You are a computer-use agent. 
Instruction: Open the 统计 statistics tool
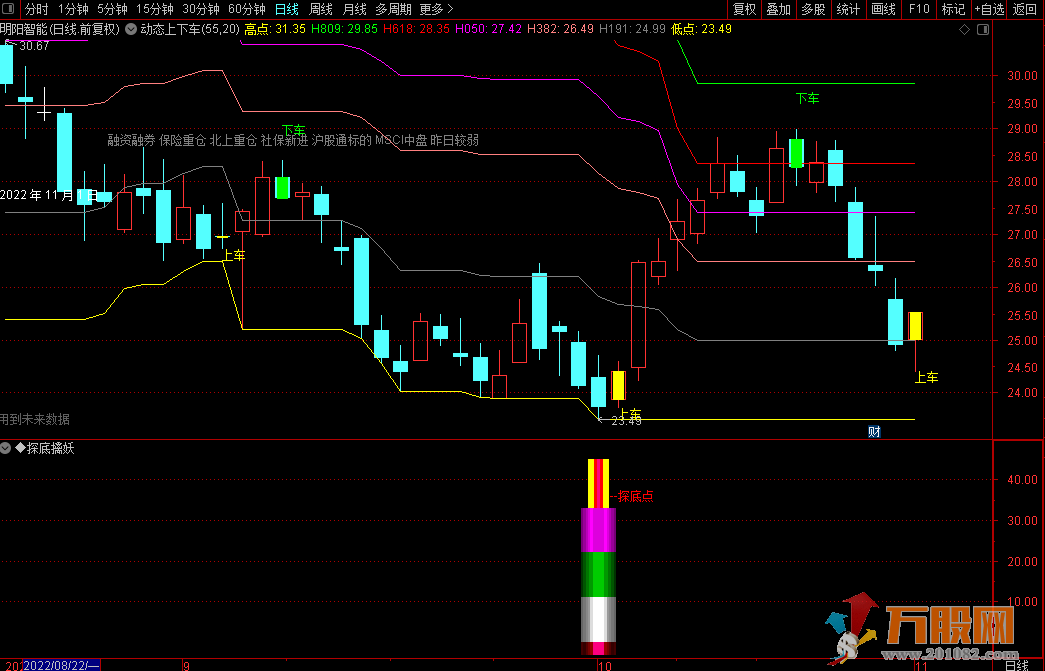848,9
